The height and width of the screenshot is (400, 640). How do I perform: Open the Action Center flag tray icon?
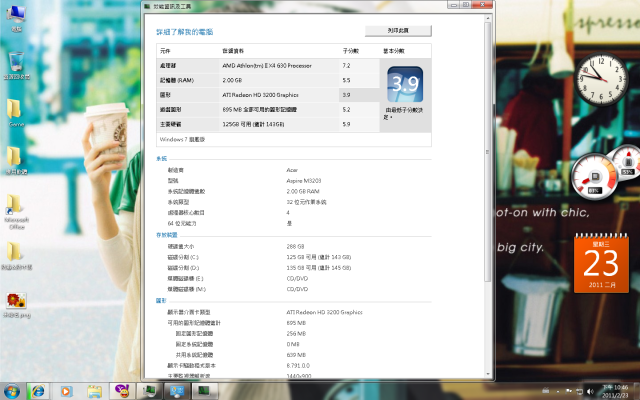[569, 391]
